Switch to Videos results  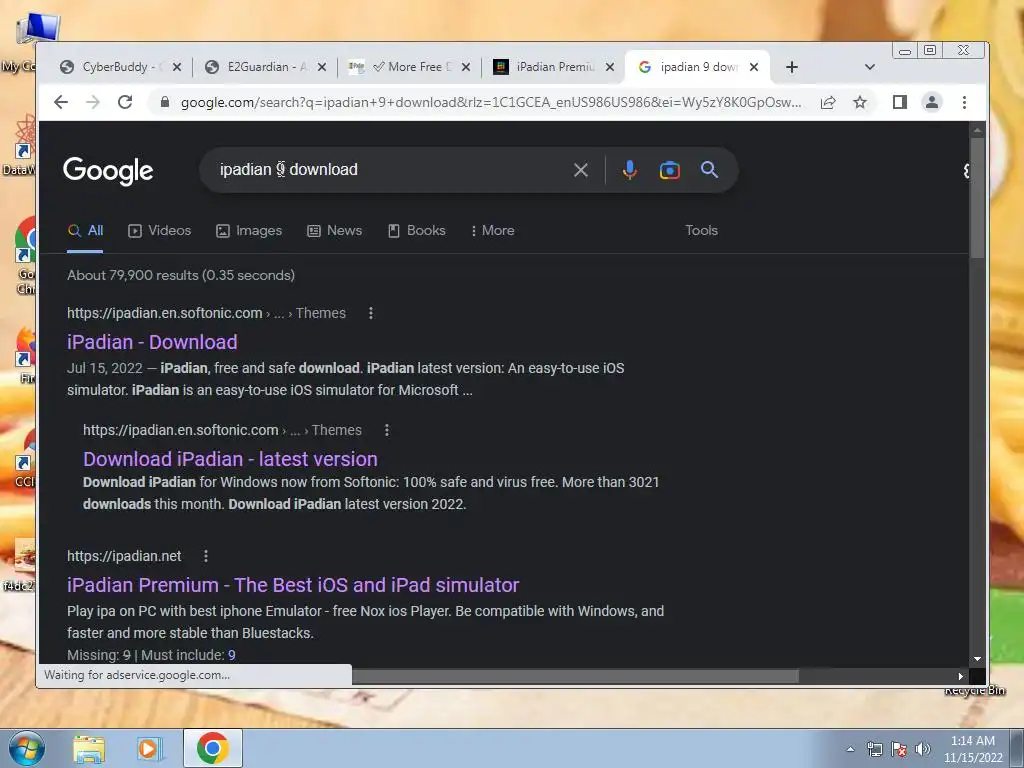160,231
